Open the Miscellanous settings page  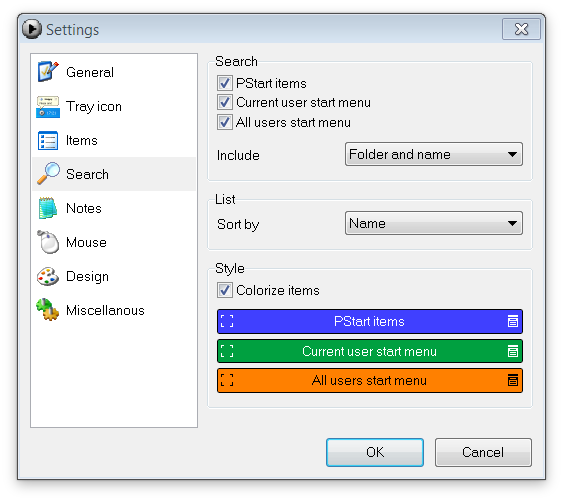coord(114,310)
